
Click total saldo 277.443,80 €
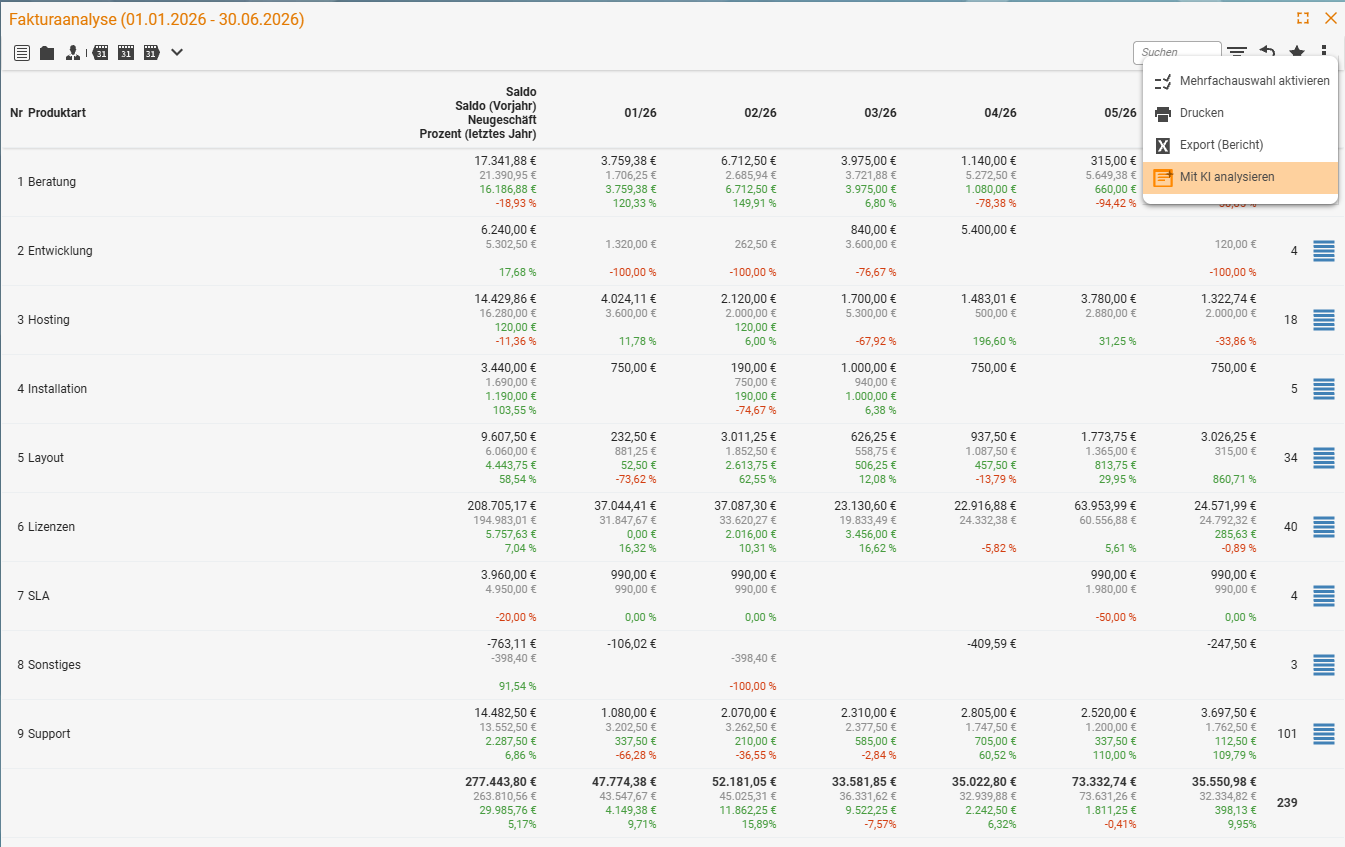(x=500, y=782)
